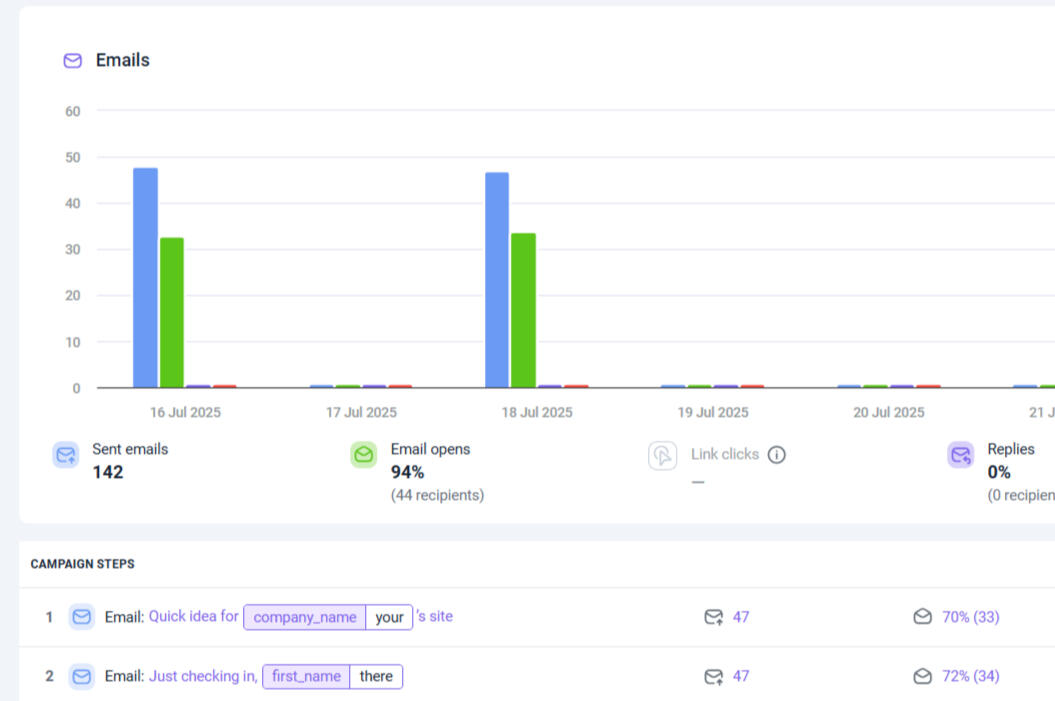Image resolution: width=1055 pixels, height=701 pixels.
Task: Open the 'Just checking in,' email step
Action: (202, 676)
